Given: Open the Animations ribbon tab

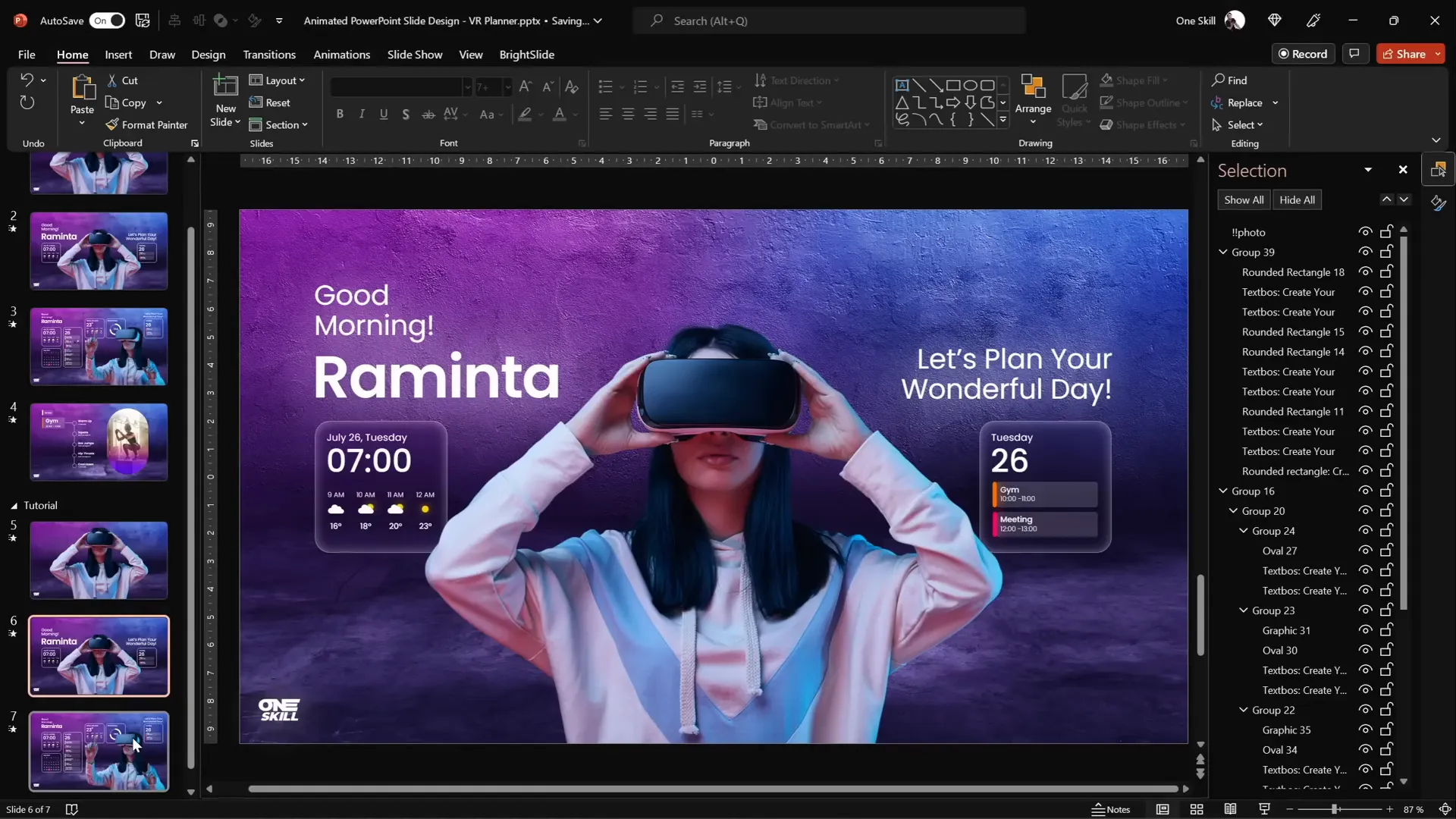Looking at the screenshot, I should pyautogui.click(x=341, y=55).
